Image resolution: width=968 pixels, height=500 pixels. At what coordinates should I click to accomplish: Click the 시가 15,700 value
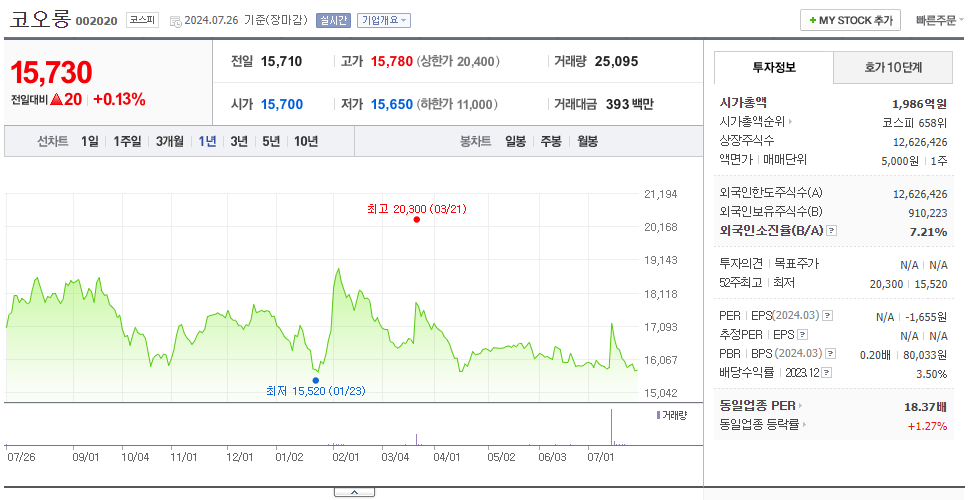click(x=282, y=104)
